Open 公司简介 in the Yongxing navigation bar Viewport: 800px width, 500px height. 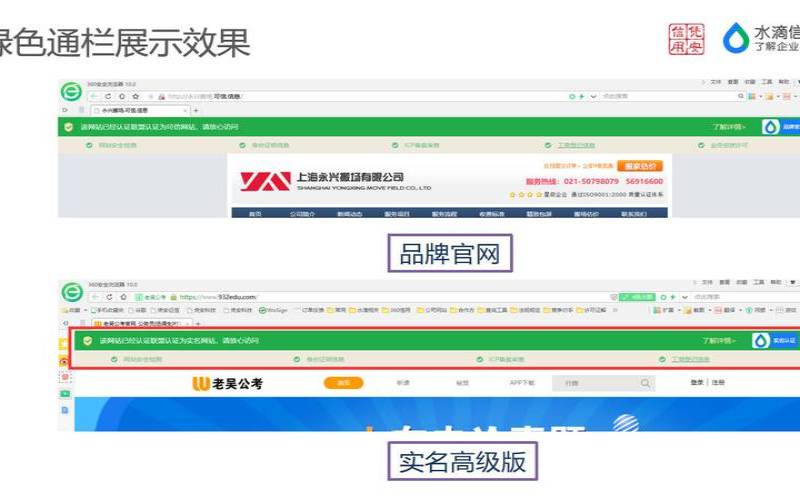(x=302, y=214)
